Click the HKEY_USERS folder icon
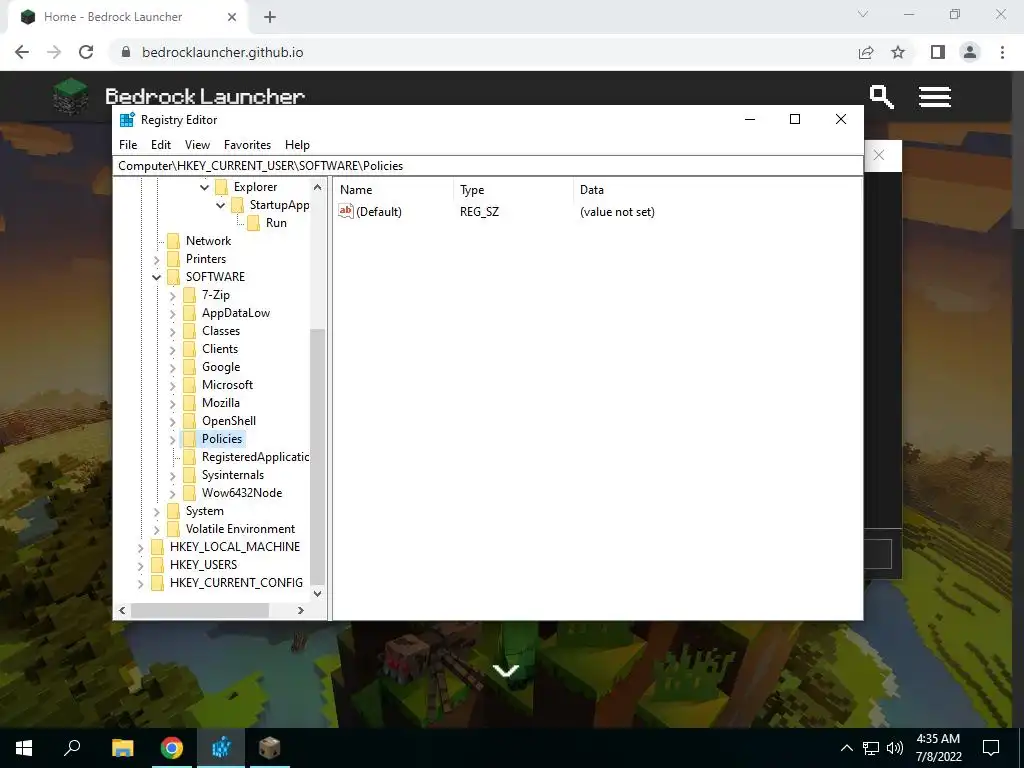 pos(157,565)
